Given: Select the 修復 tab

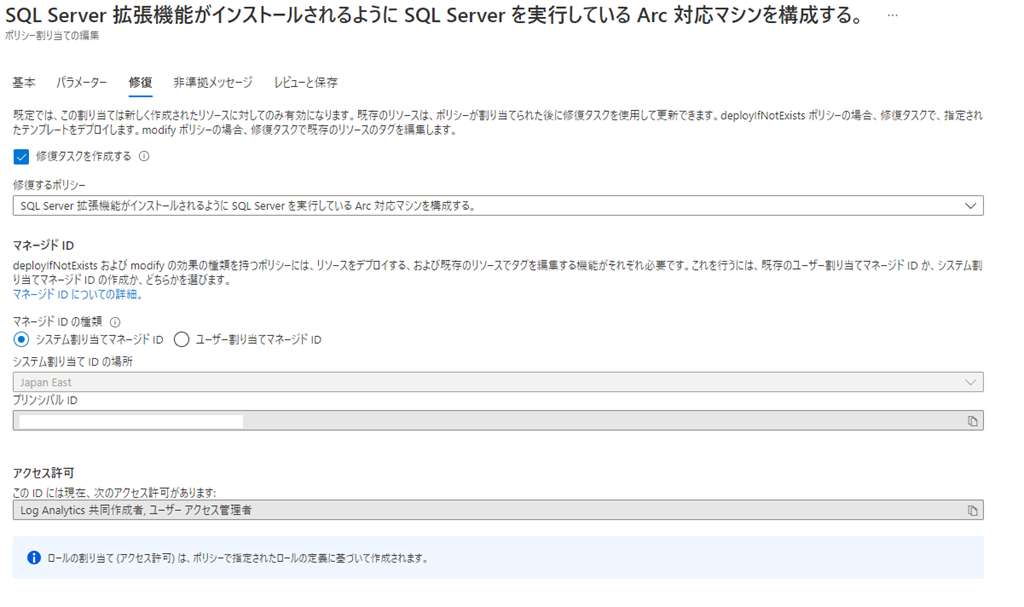Looking at the screenshot, I should 140,82.
